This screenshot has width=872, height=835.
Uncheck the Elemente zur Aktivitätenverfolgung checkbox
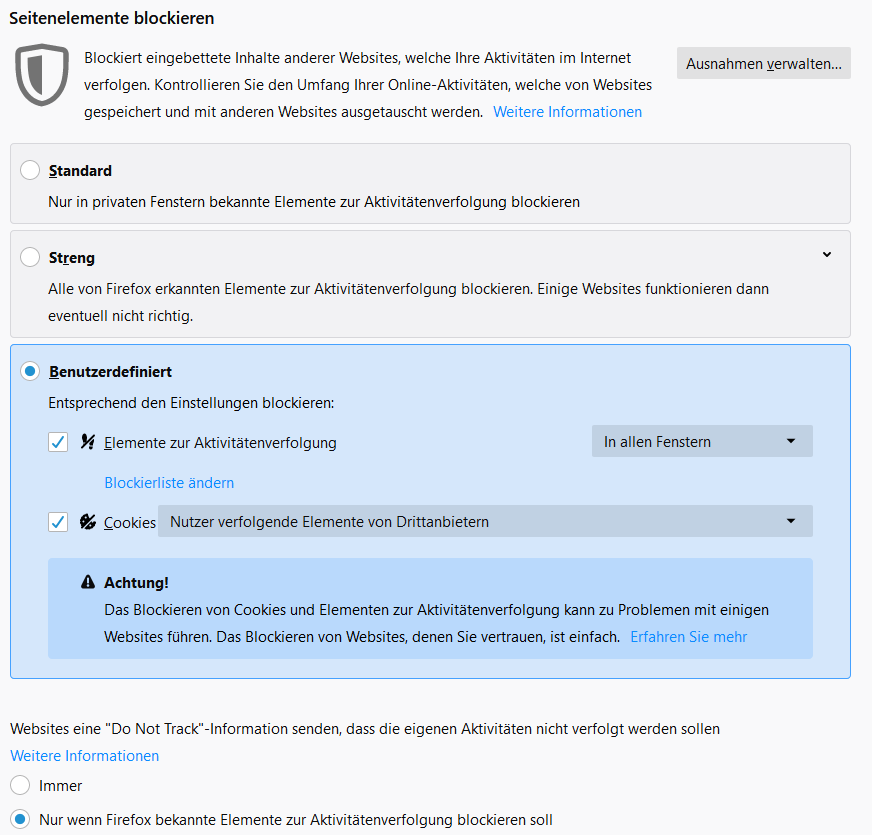click(58, 442)
